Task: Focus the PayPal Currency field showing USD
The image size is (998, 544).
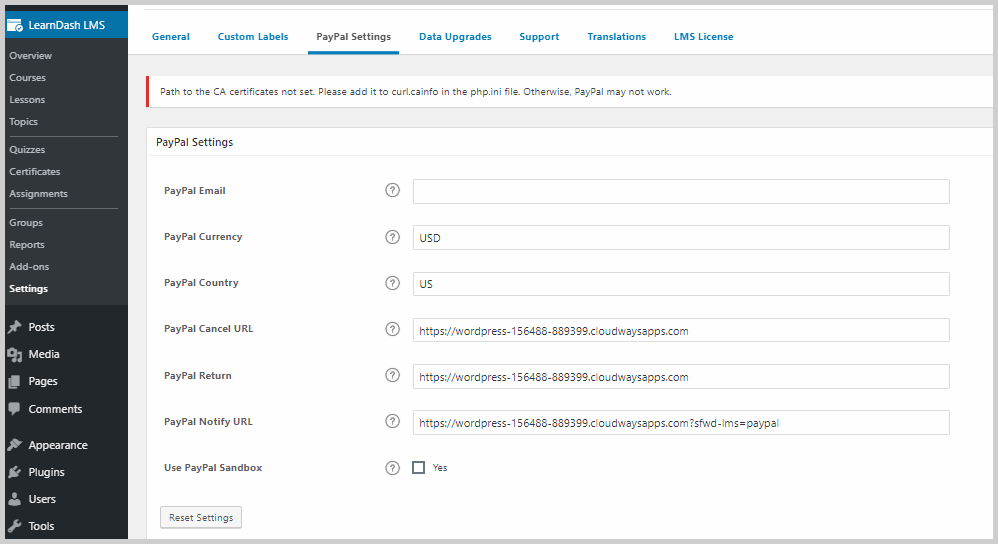Action: pos(681,237)
